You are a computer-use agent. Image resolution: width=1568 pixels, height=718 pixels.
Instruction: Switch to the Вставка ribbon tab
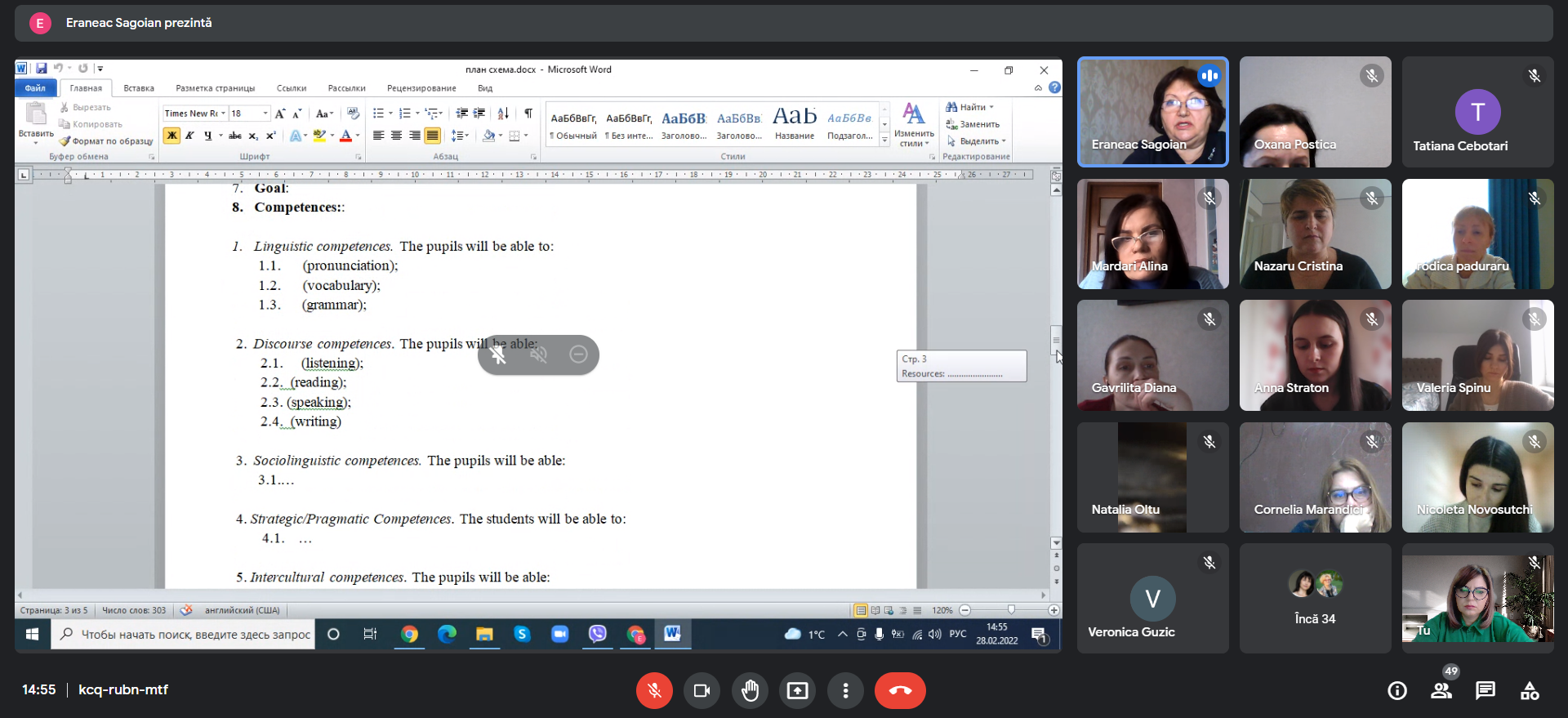click(139, 88)
